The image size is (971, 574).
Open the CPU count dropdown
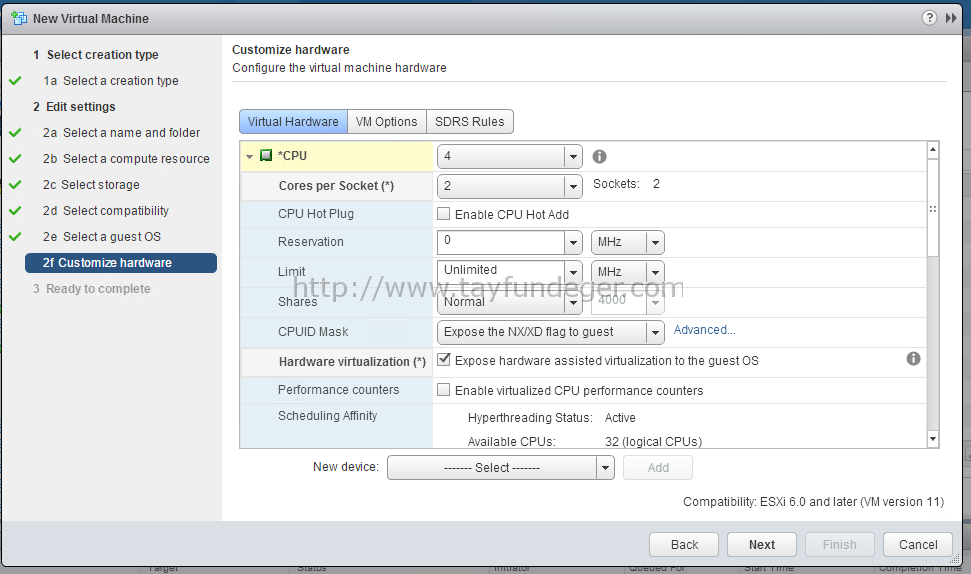click(x=573, y=157)
